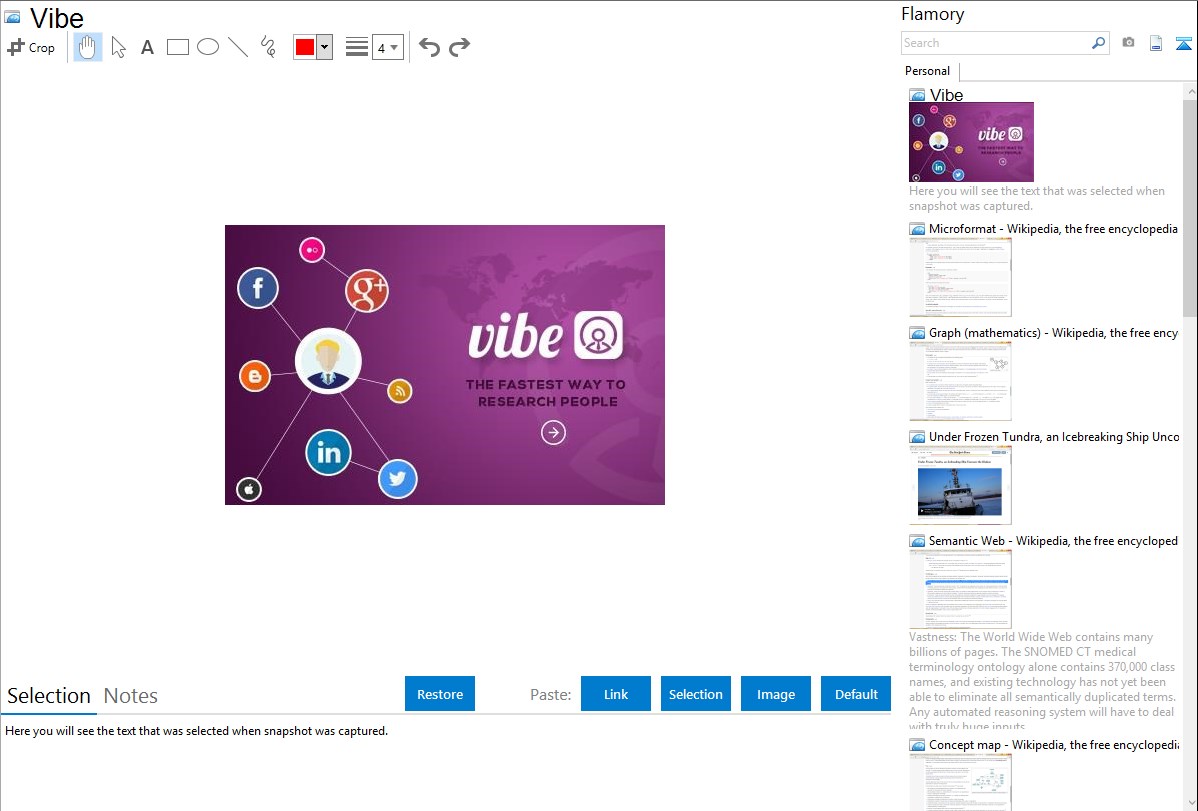Click the 'Vastness: The World Wide Web' description text
This screenshot has width=1198, height=811.
(1042, 681)
